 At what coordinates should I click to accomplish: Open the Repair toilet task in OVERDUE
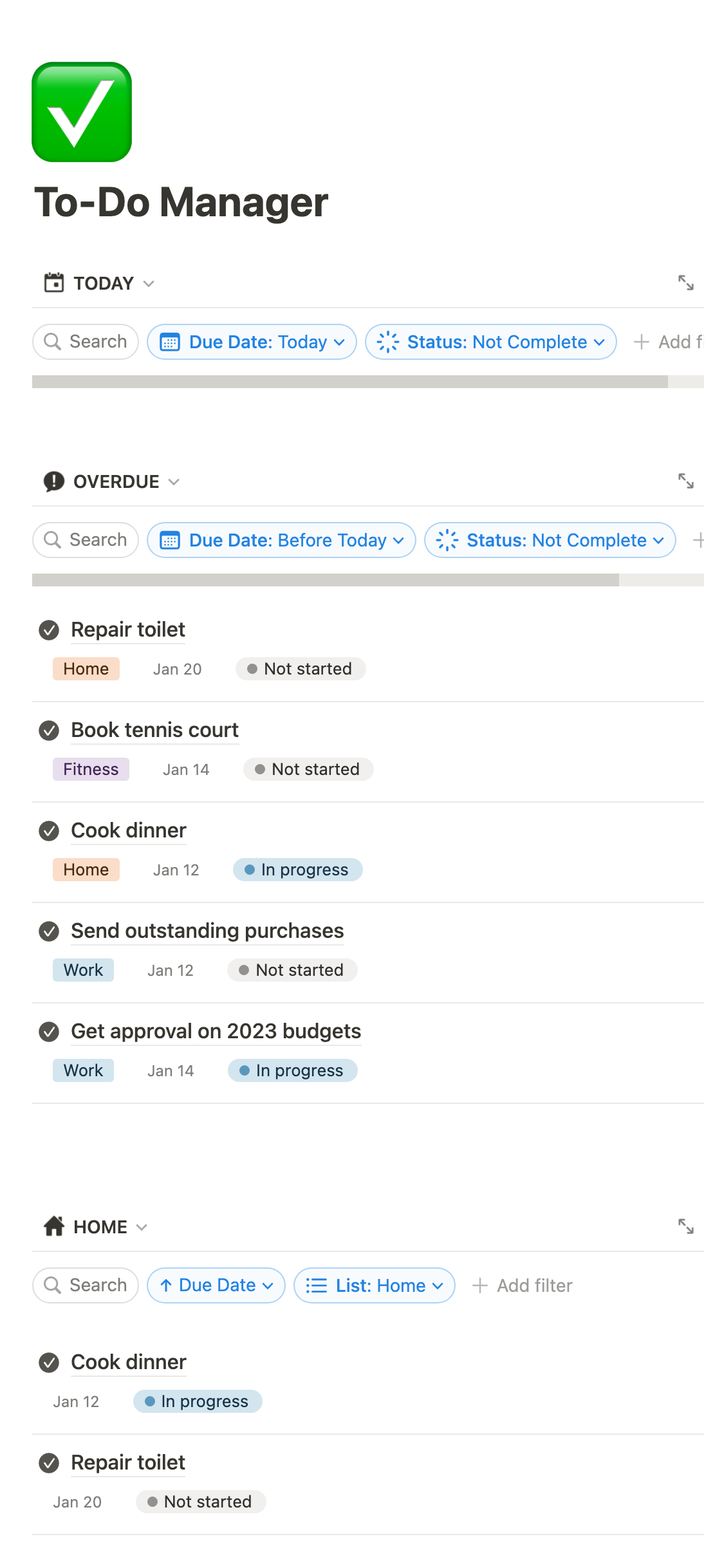pos(128,630)
